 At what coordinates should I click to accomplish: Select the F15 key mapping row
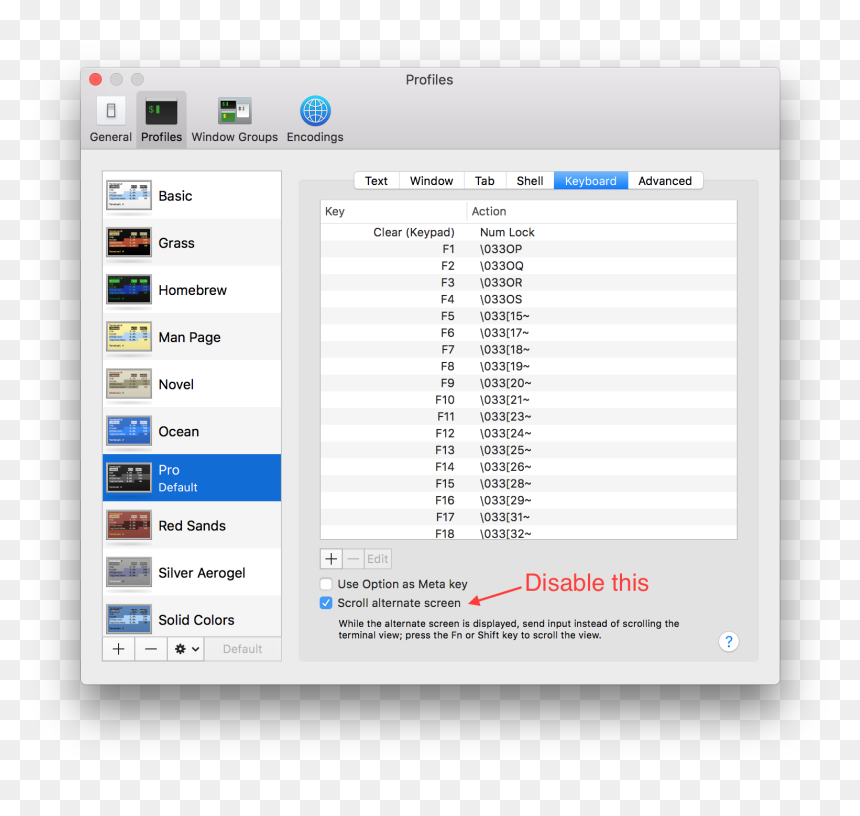click(529, 483)
